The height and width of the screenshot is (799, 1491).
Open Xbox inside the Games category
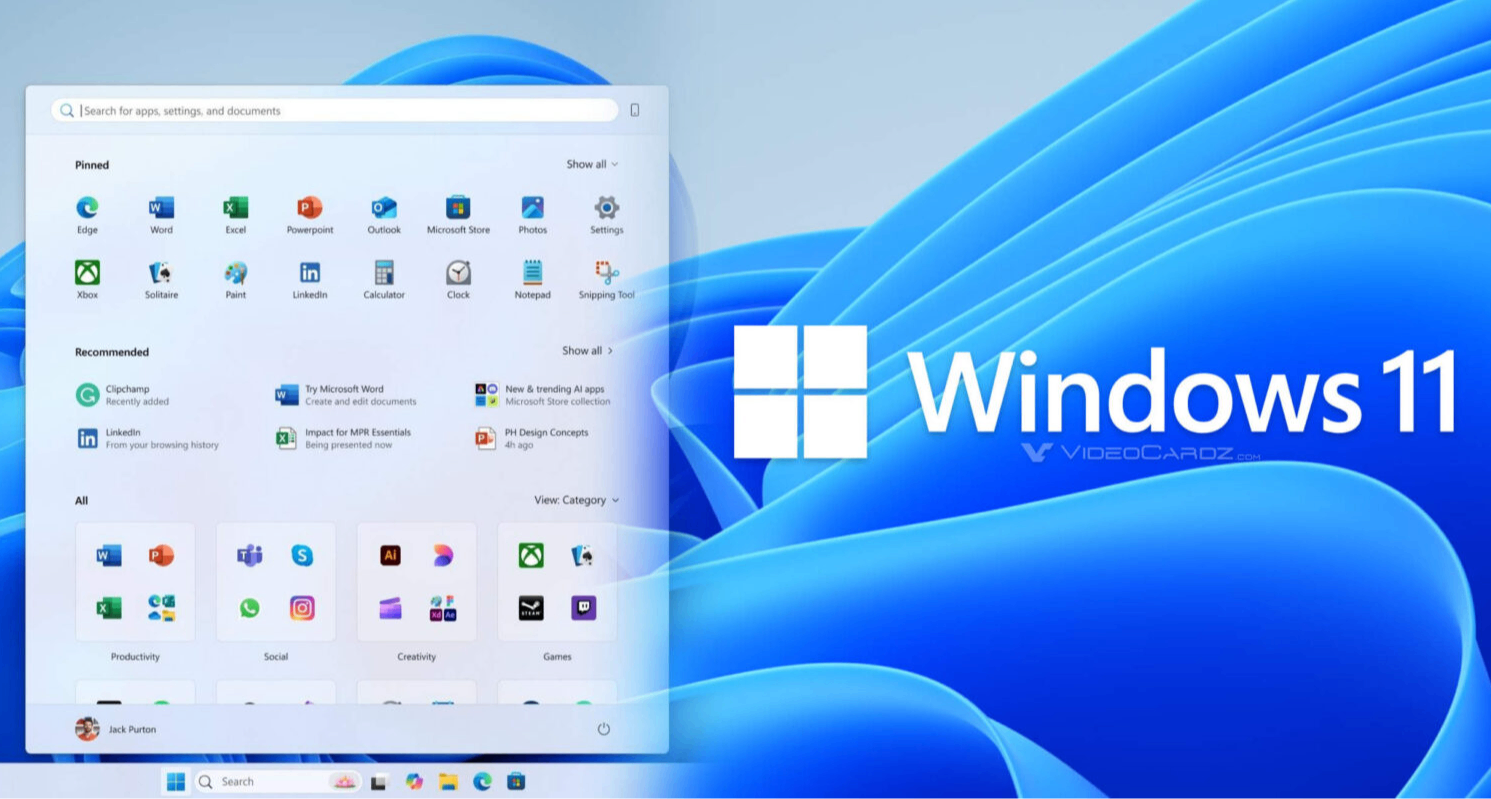click(x=531, y=556)
